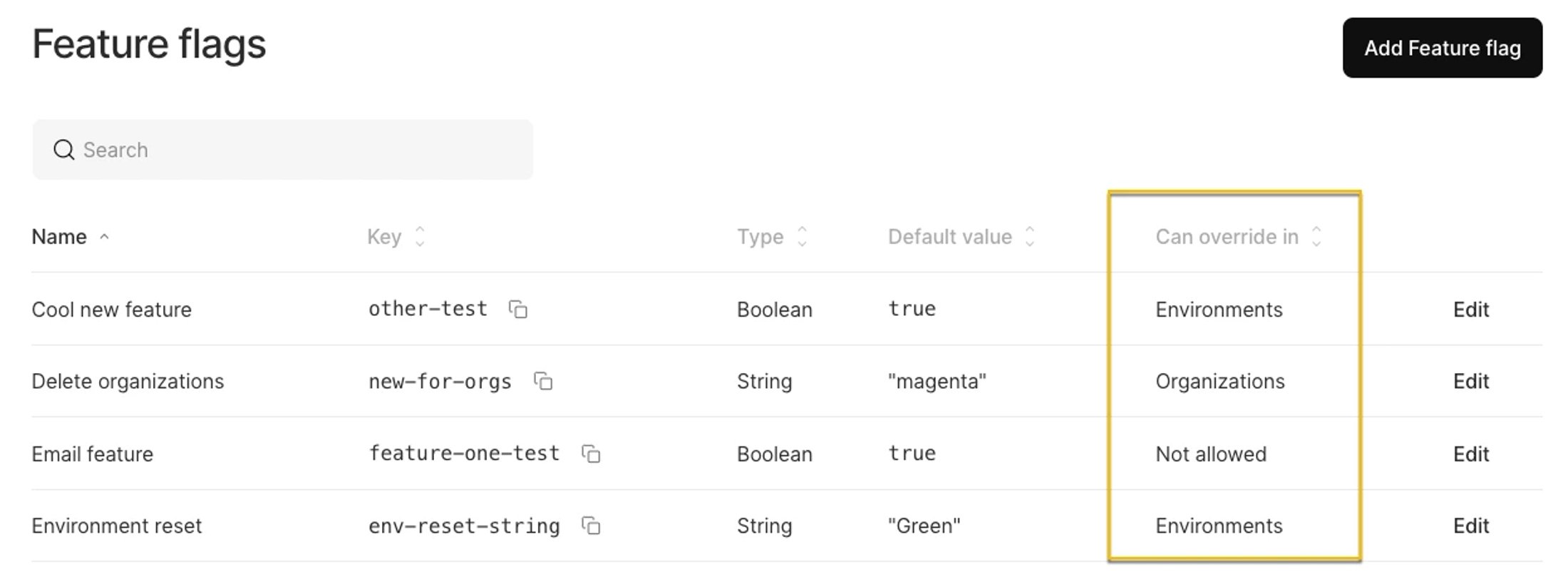Click the Name column header
This screenshot has width=1568, height=577.
coord(59,237)
